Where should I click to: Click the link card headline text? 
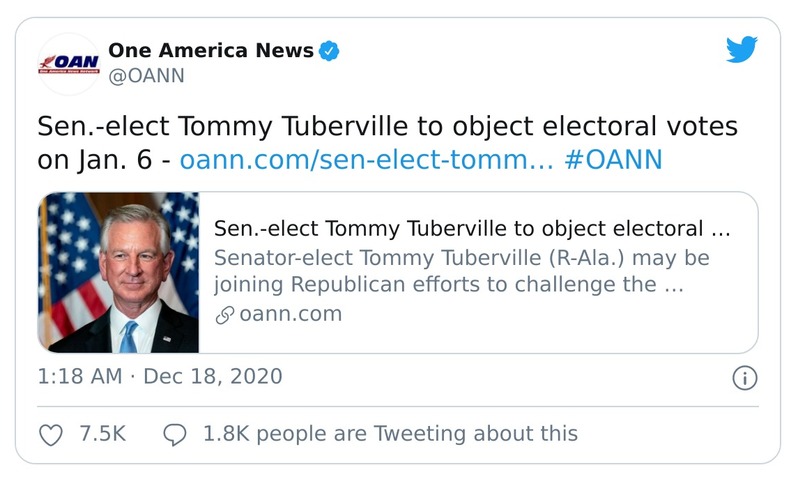click(472, 229)
